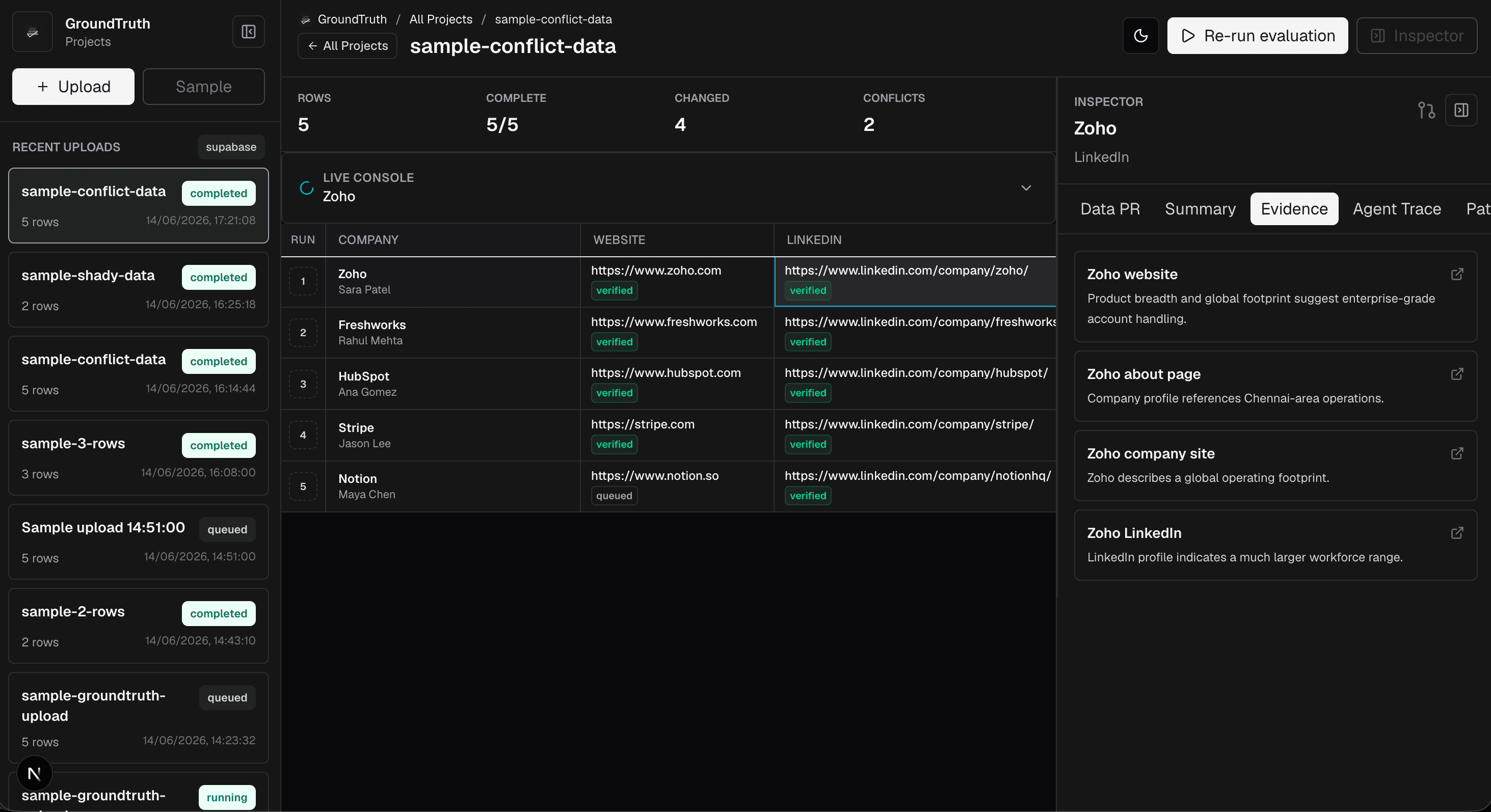Image resolution: width=1491 pixels, height=812 pixels.
Task: Open sample-conflict-data upload from 17:21:08
Action: tap(138, 205)
